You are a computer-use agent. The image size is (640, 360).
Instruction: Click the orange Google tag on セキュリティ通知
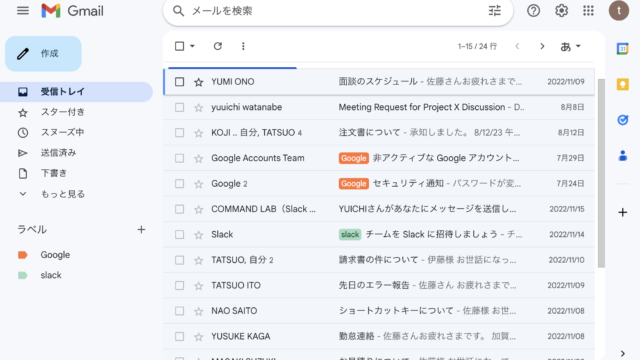[x=353, y=184]
